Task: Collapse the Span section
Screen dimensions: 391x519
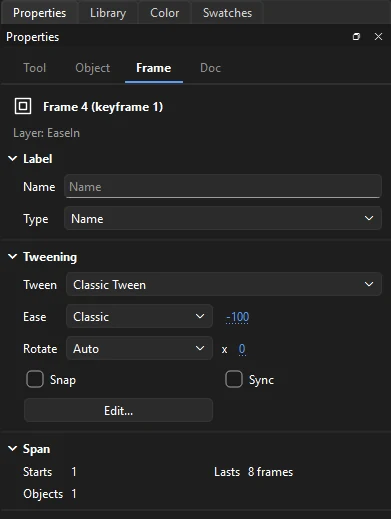Action: tap(12, 449)
